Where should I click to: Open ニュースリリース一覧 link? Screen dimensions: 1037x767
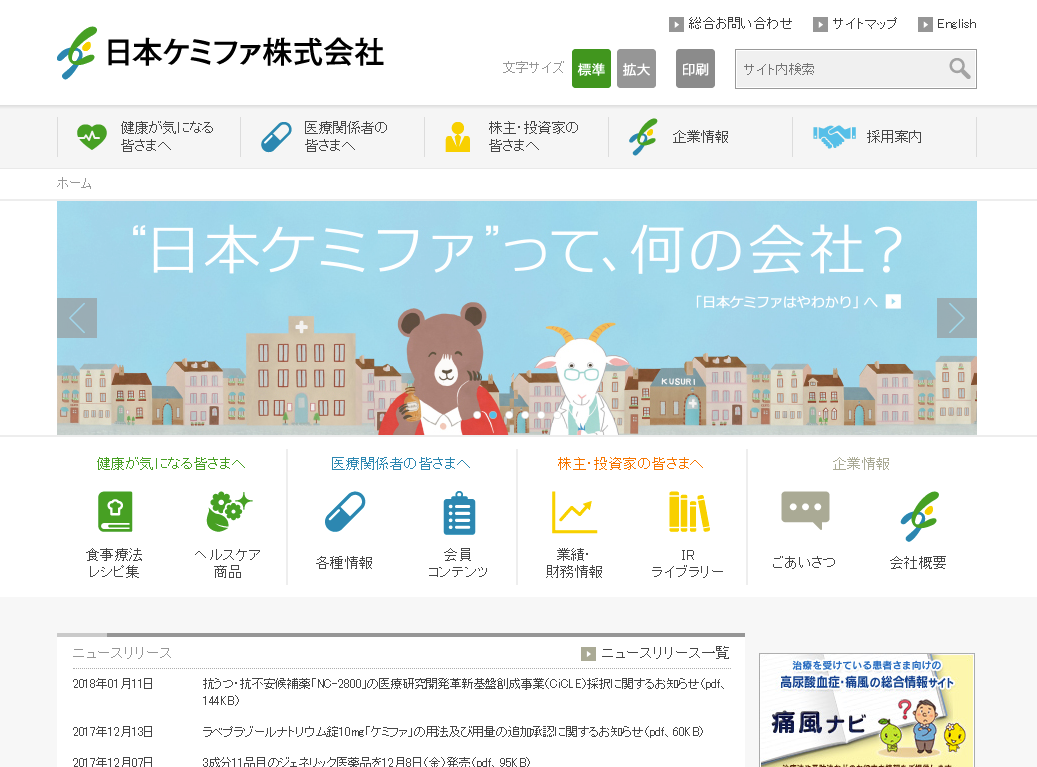(665, 653)
